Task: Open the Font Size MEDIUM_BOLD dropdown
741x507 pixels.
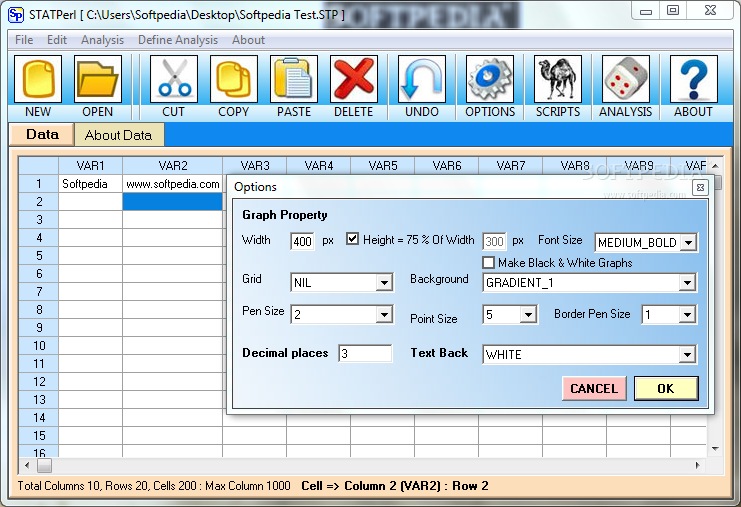Action: pos(689,243)
